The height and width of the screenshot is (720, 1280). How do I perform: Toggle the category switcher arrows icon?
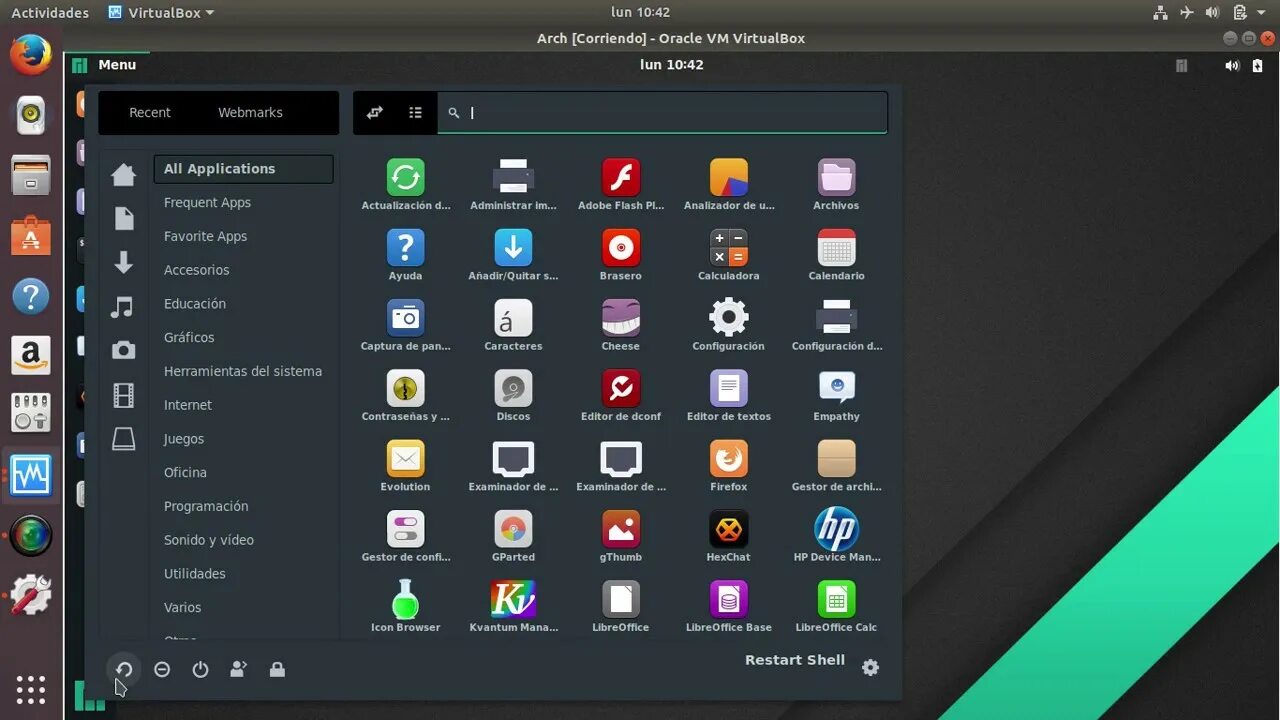click(374, 112)
